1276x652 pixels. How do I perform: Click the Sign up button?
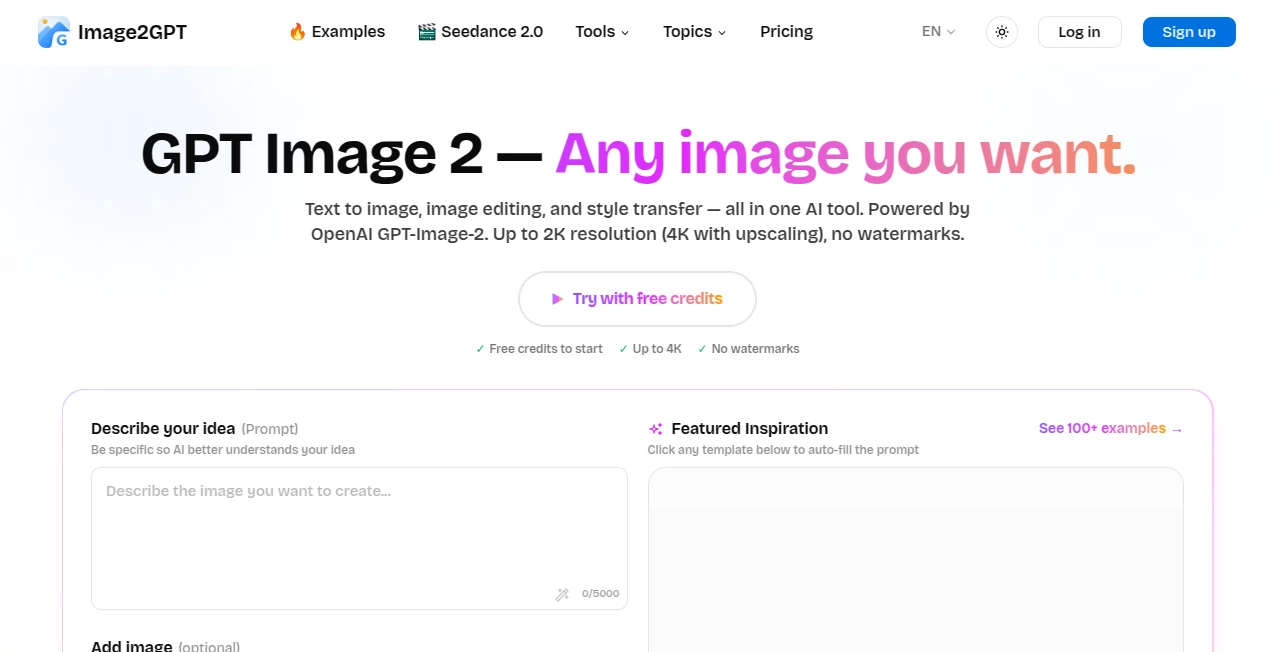tap(1189, 32)
